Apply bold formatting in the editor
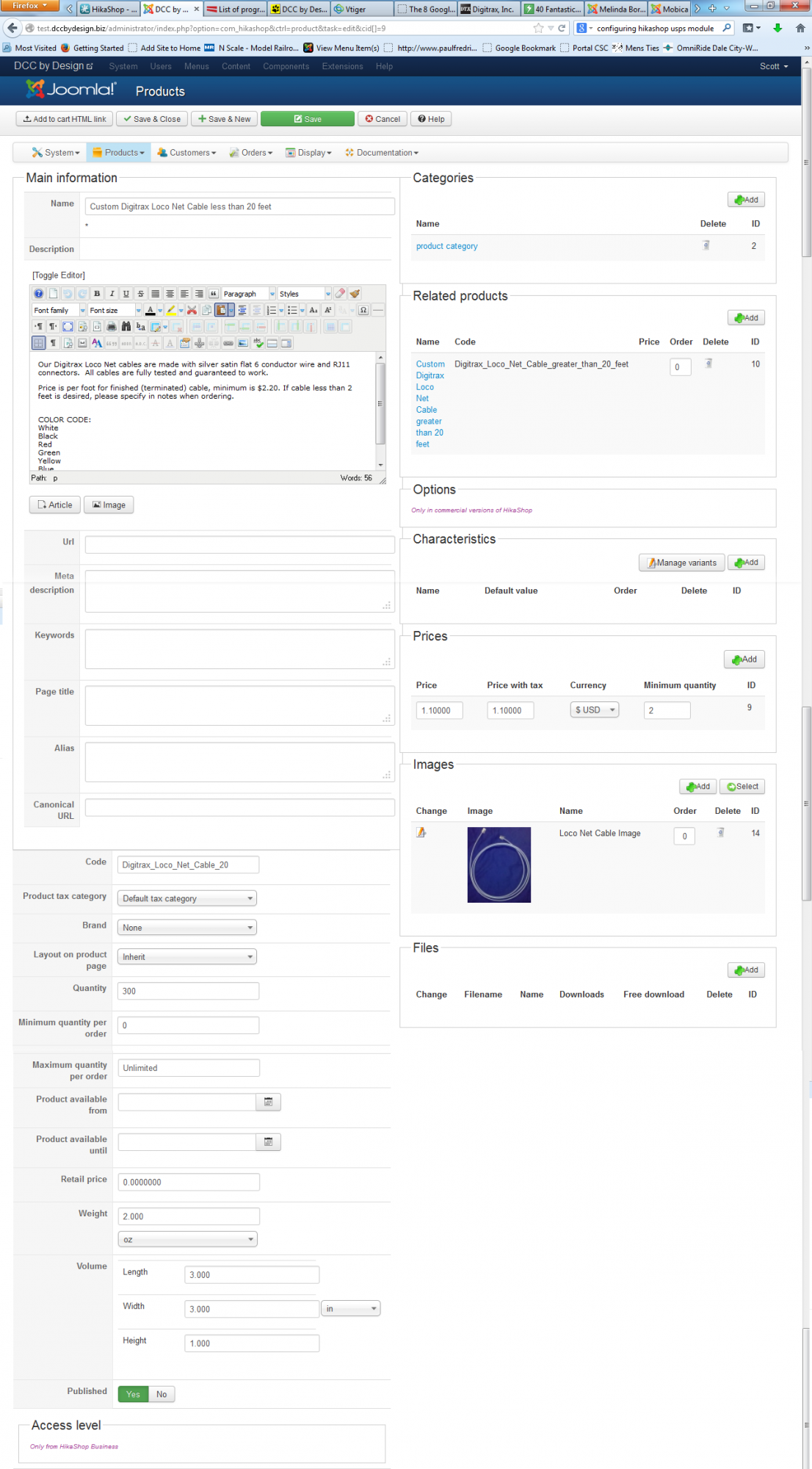This screenshot has width=812, height=1469. (x=97, y=294)
